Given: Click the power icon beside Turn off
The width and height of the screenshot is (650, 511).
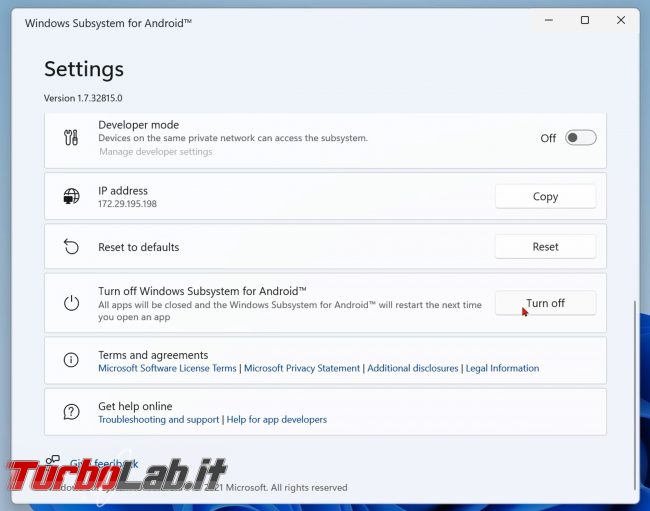Looking at the screenshot, I should tap(71, 303).
